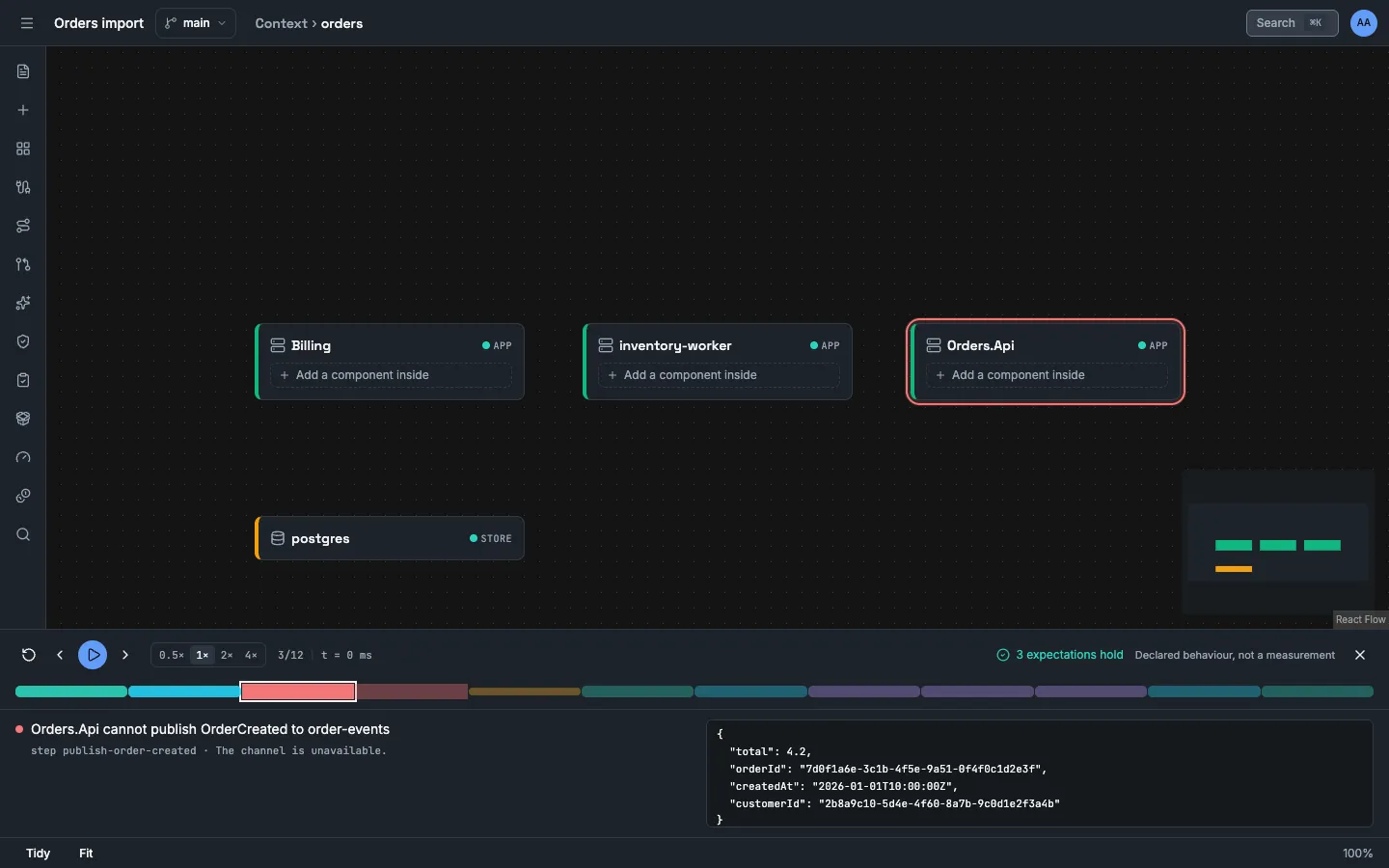Add a component inside inventory-worker
The height and width of the screenshot is (868, 1389).
pyautogui.click(x=719, y=375)
